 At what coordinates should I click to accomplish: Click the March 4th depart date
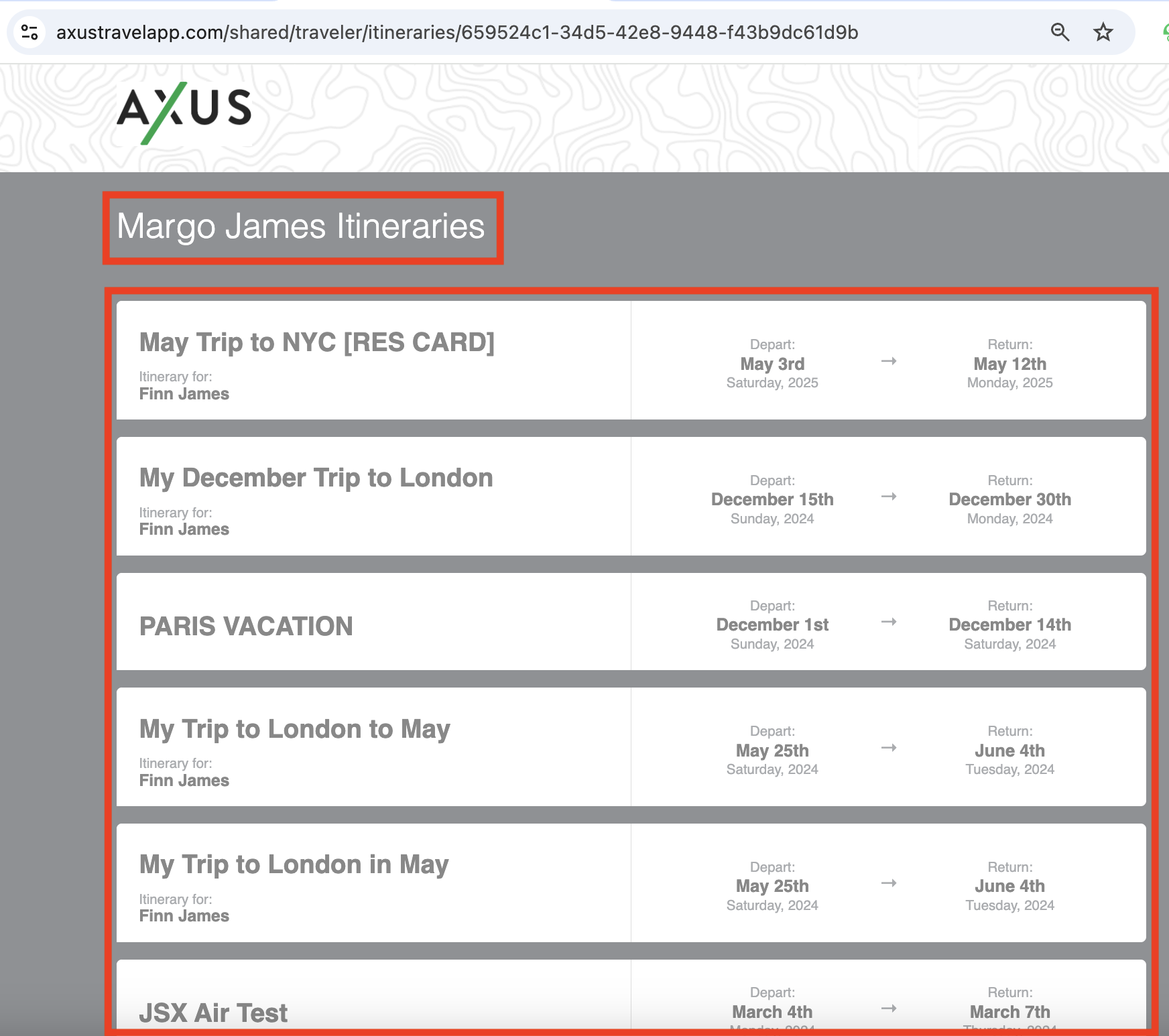[772, 1012]
